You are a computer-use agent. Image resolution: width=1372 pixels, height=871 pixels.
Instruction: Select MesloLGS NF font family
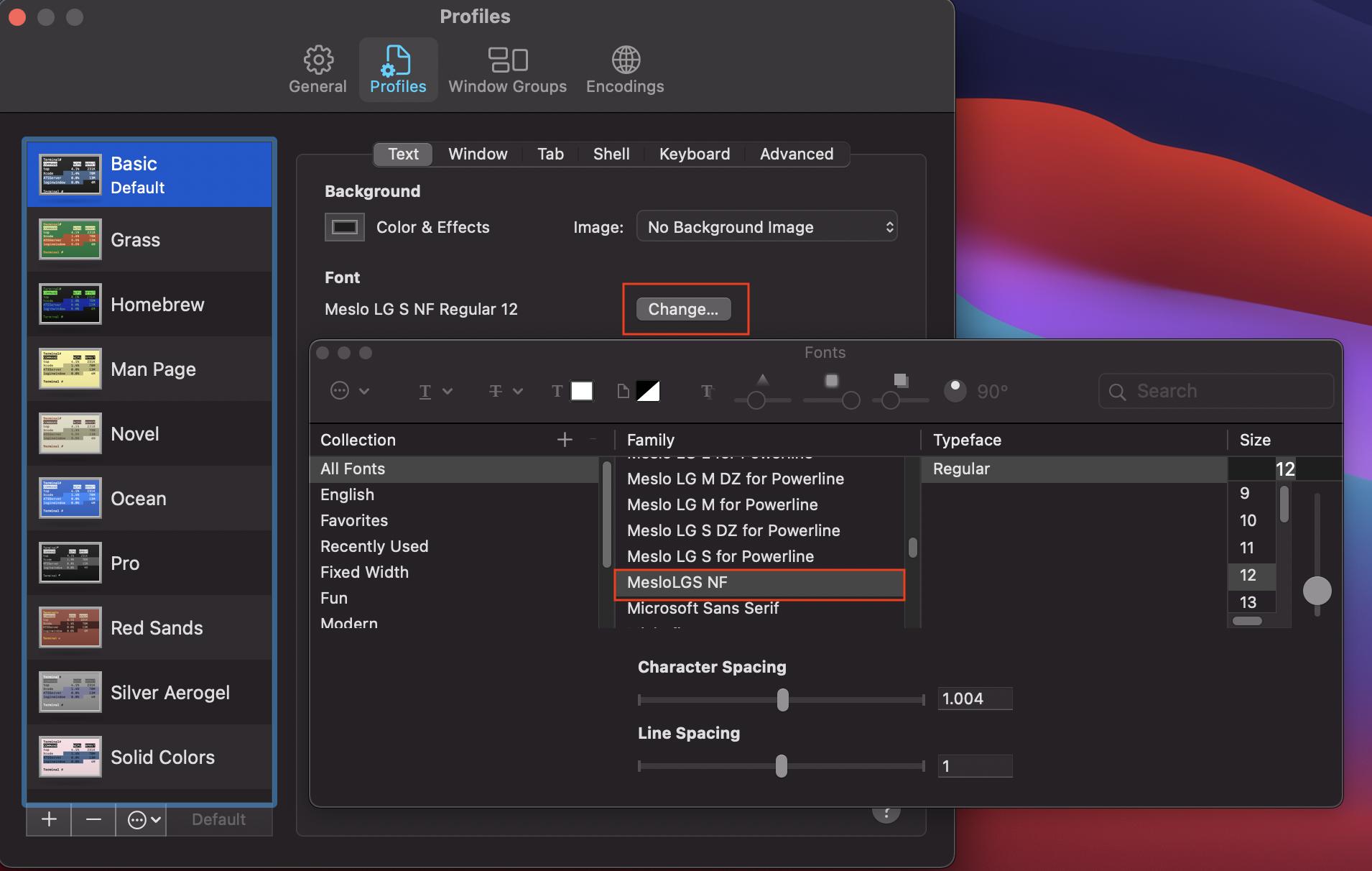pyautogui.click(x=759, y=582)
